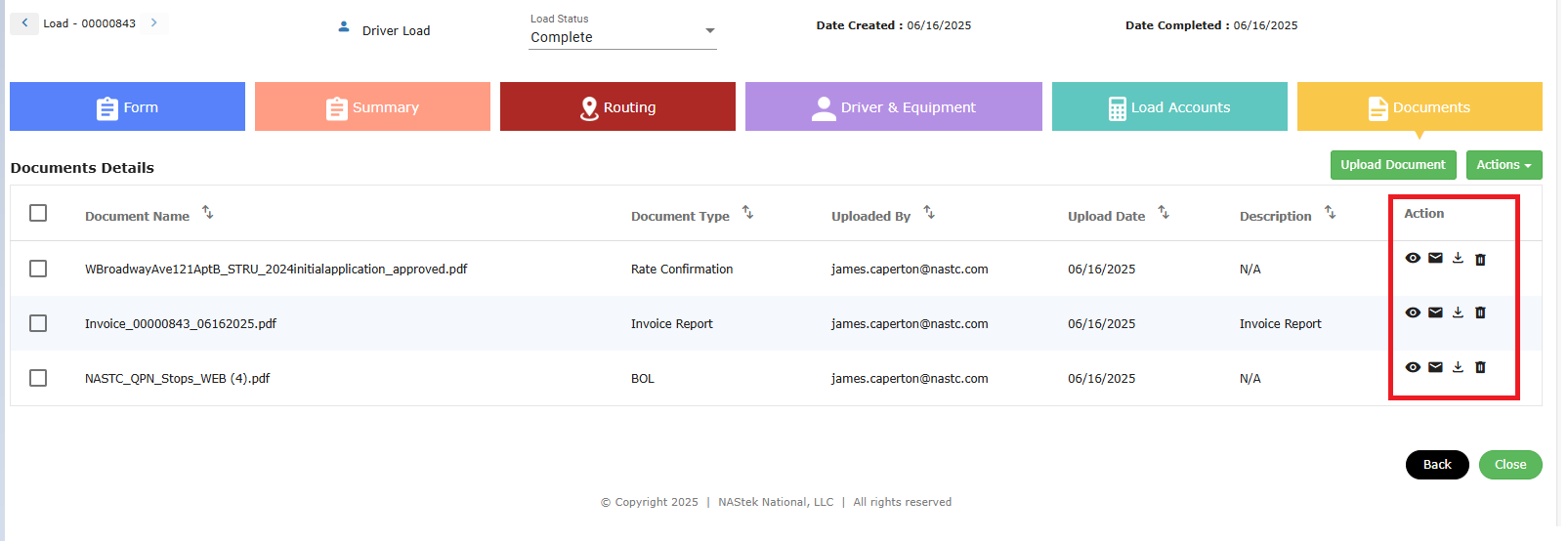Tick the NASTC_QPN_Stops_WEB row checkbox
This screenshot has height=541, width=1568.
point(38,378)
